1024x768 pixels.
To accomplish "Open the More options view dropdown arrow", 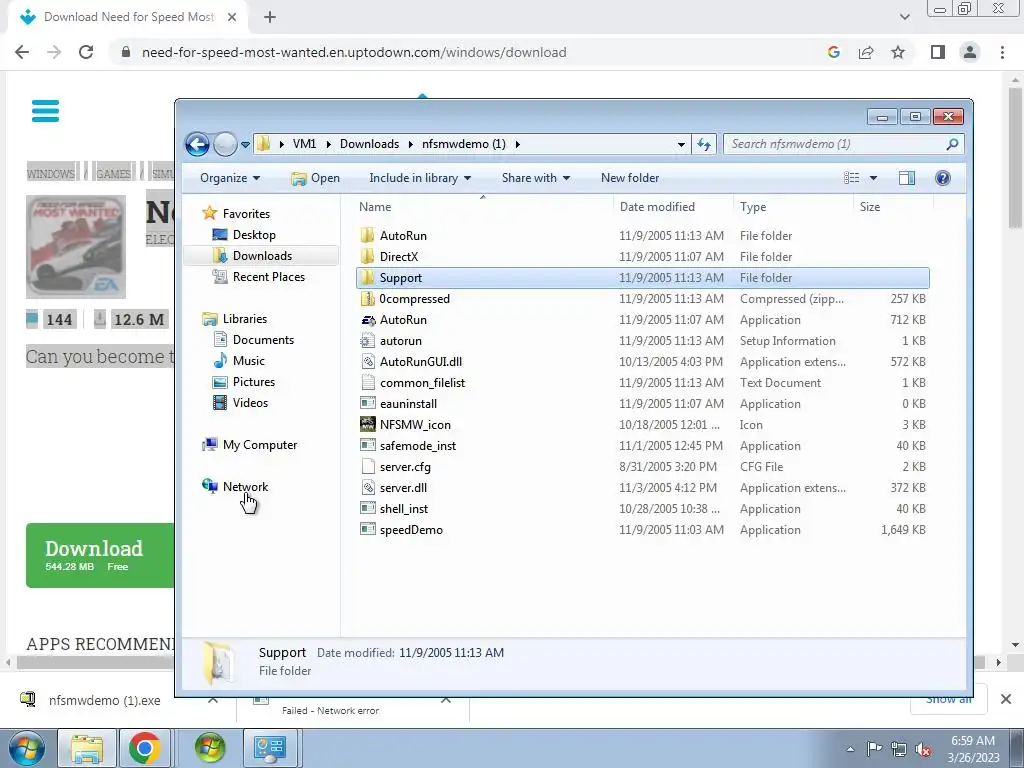I will (x=873, y=178).
